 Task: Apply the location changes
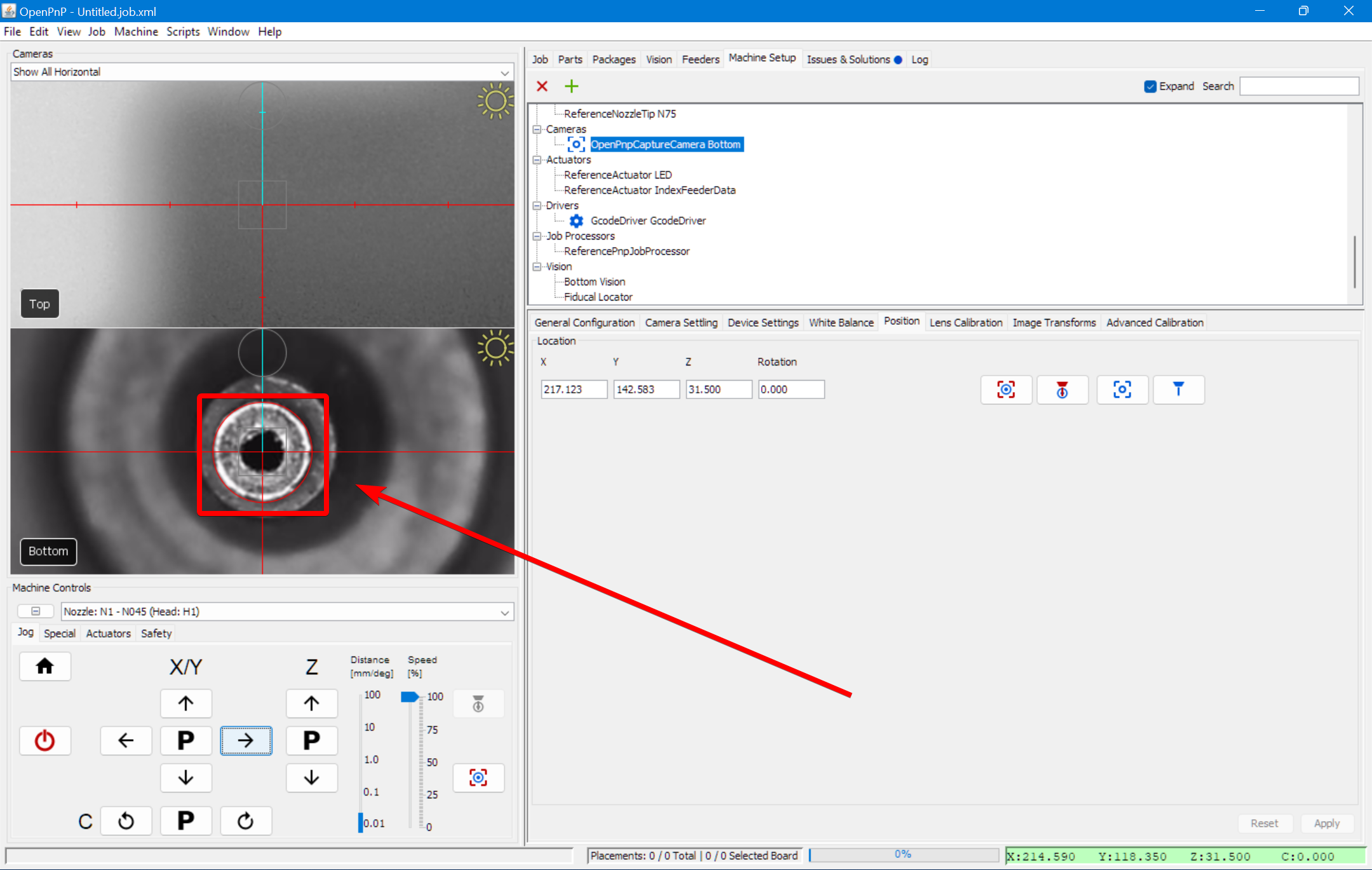coord(1327,823)
